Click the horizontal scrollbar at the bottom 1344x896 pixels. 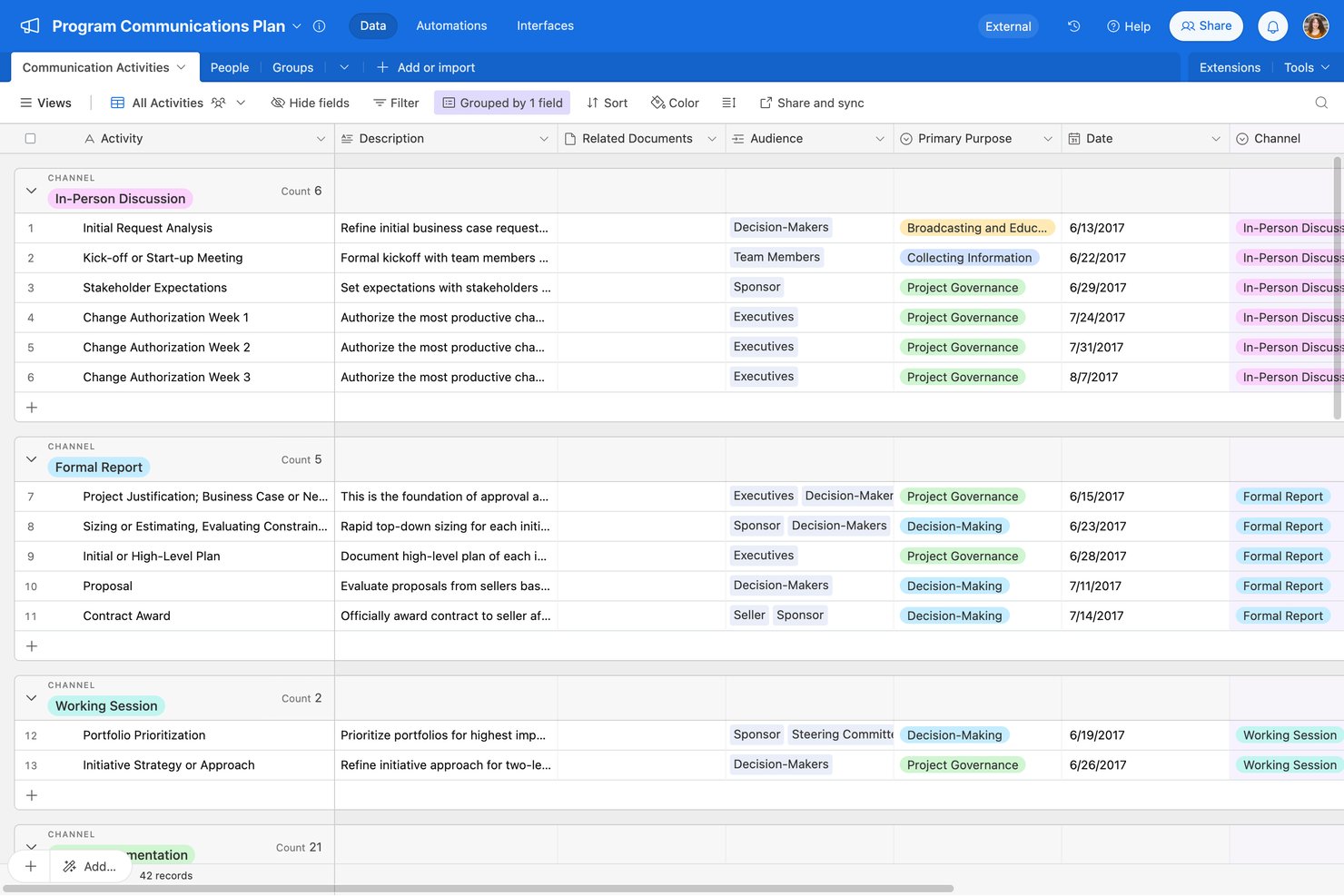[x=479, y=889]
